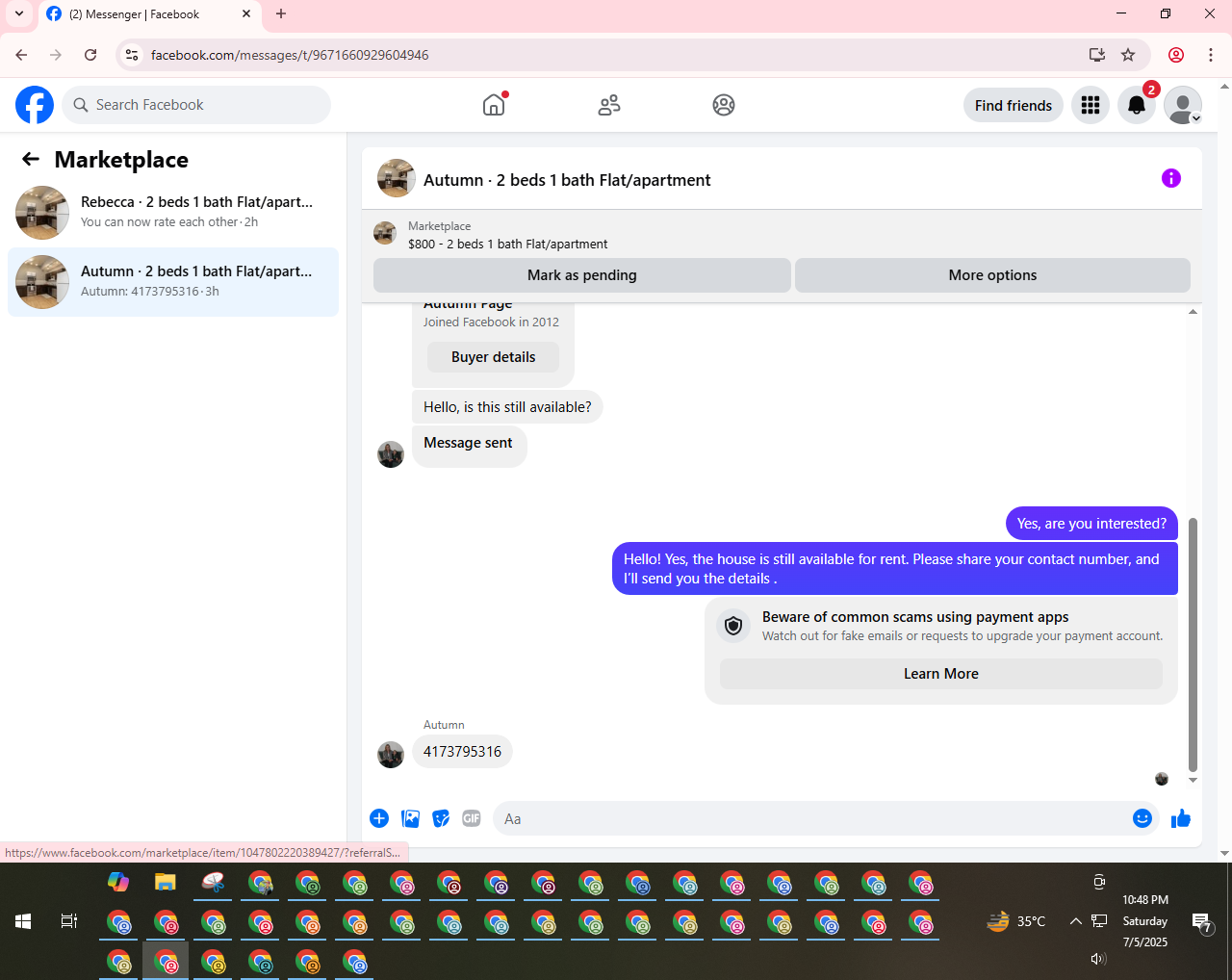Focus the Search Facebook field
1232x980 pixels.
[x=196, y=105]
